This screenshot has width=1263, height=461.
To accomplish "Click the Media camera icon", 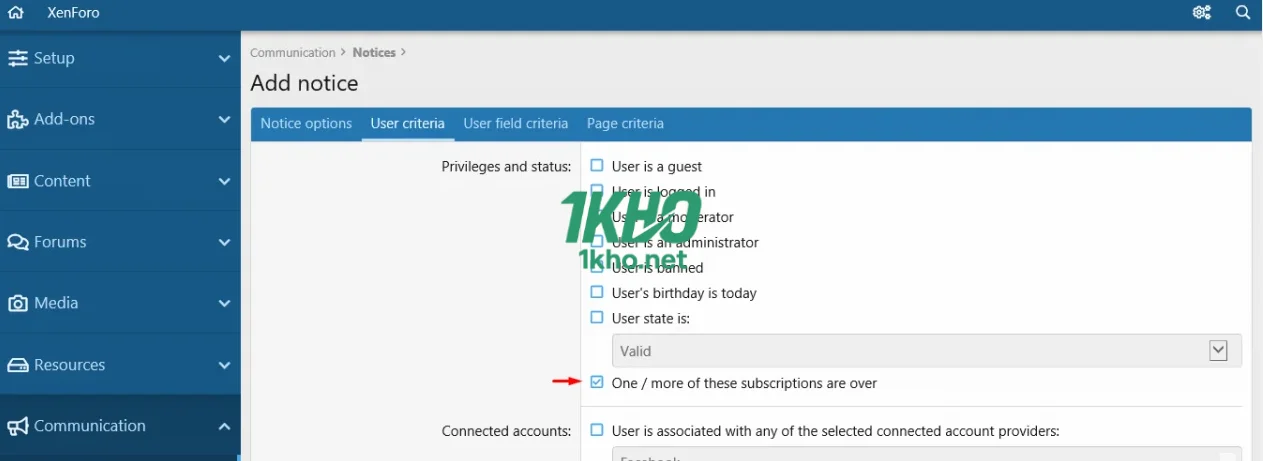I will point(17,304).
